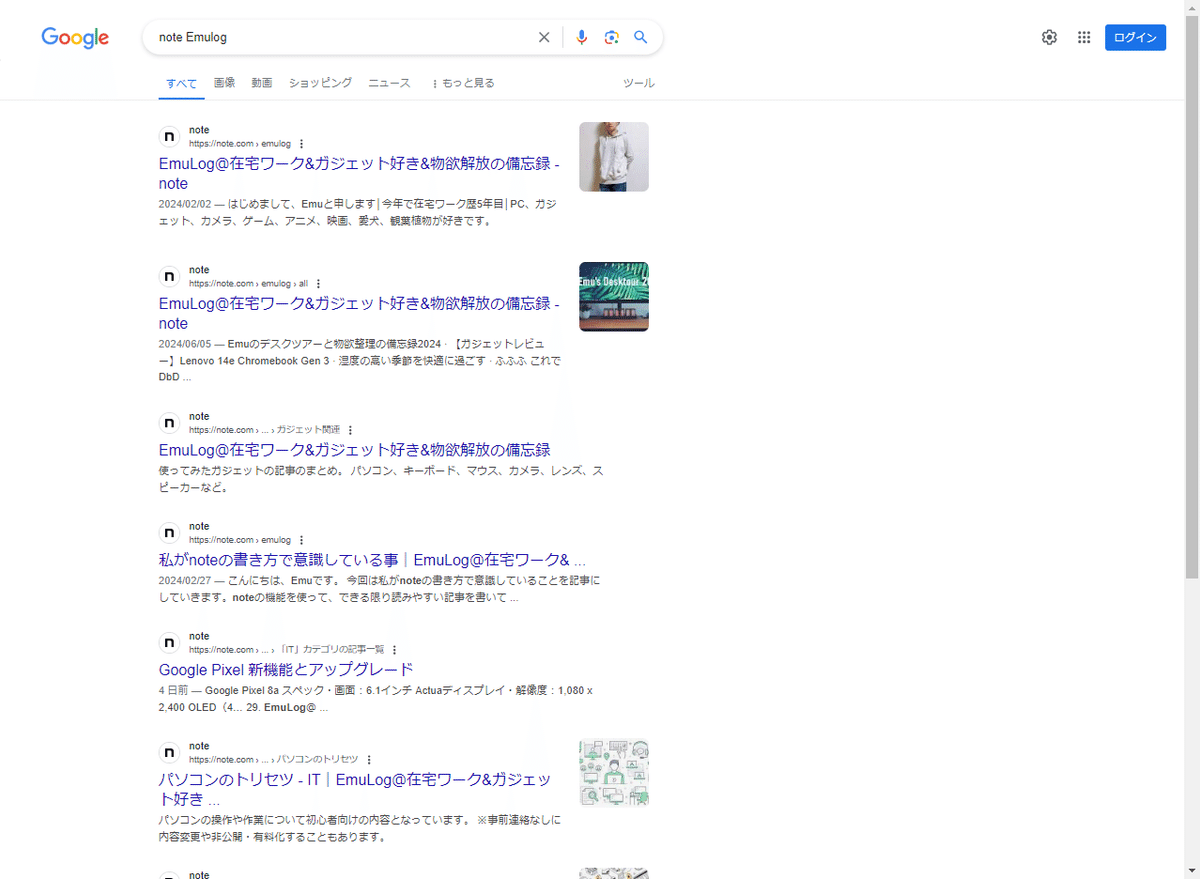
Task: Switch to the 画像 tab
Action: point(224,83)
